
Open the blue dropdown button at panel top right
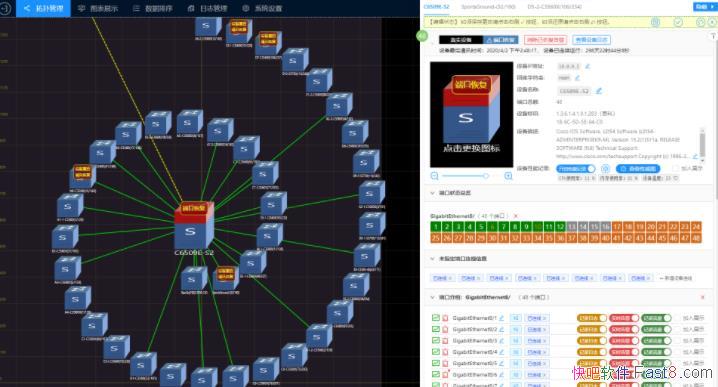point(706,6)
